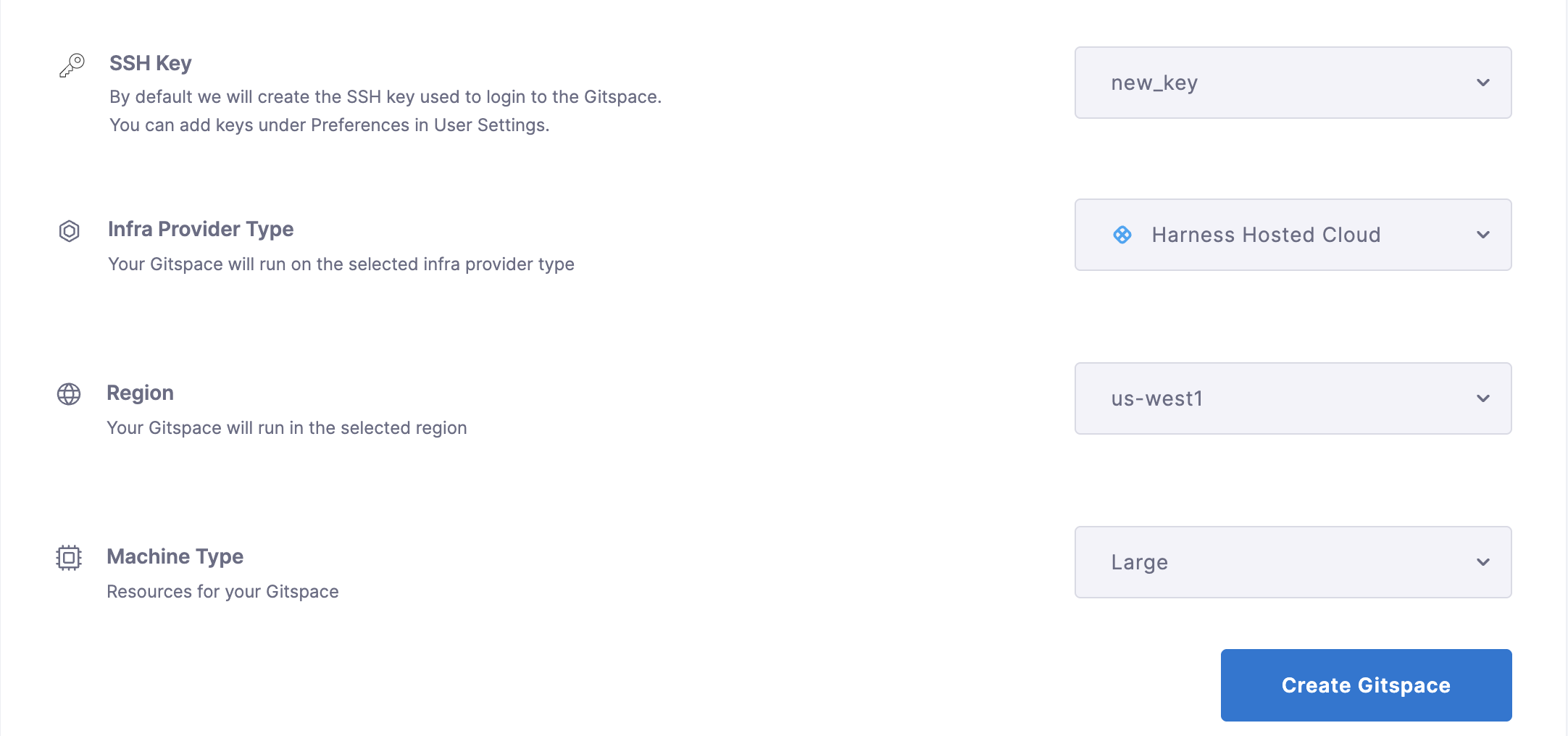Click the Region globe icon
The image size is (1568, 736).
(x=69, y=394)
